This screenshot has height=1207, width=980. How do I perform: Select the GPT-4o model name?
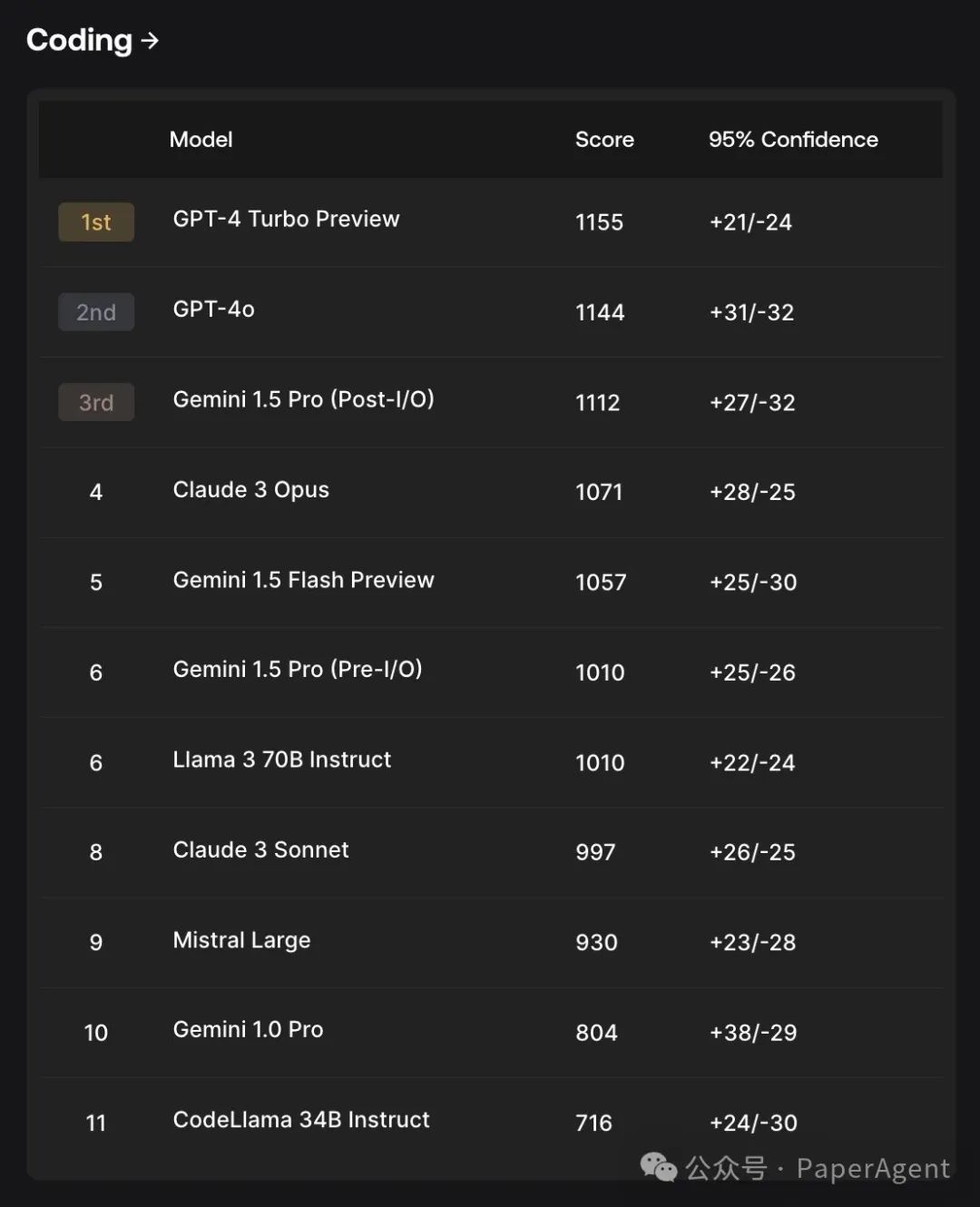click(214, 309)
